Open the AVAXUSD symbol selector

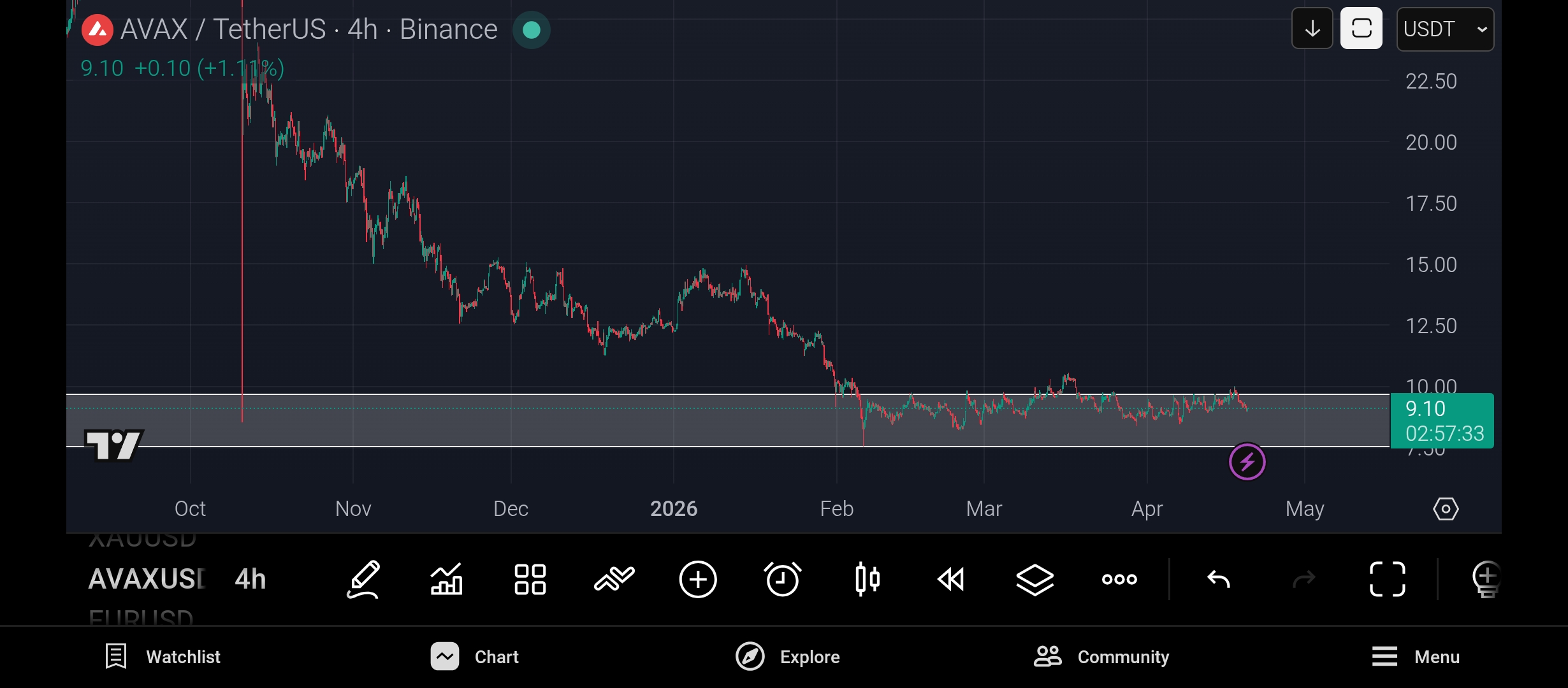pos(147,579)
